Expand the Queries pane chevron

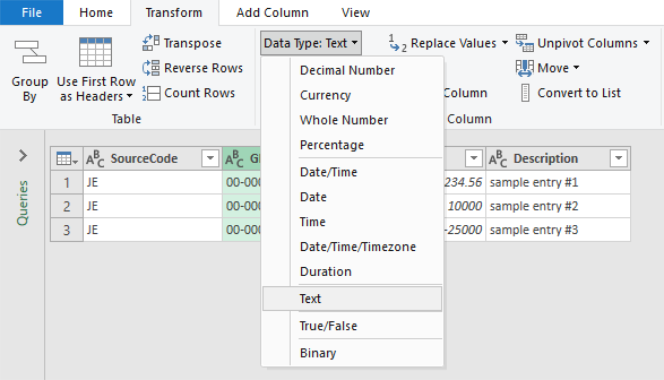click(23, 155)
